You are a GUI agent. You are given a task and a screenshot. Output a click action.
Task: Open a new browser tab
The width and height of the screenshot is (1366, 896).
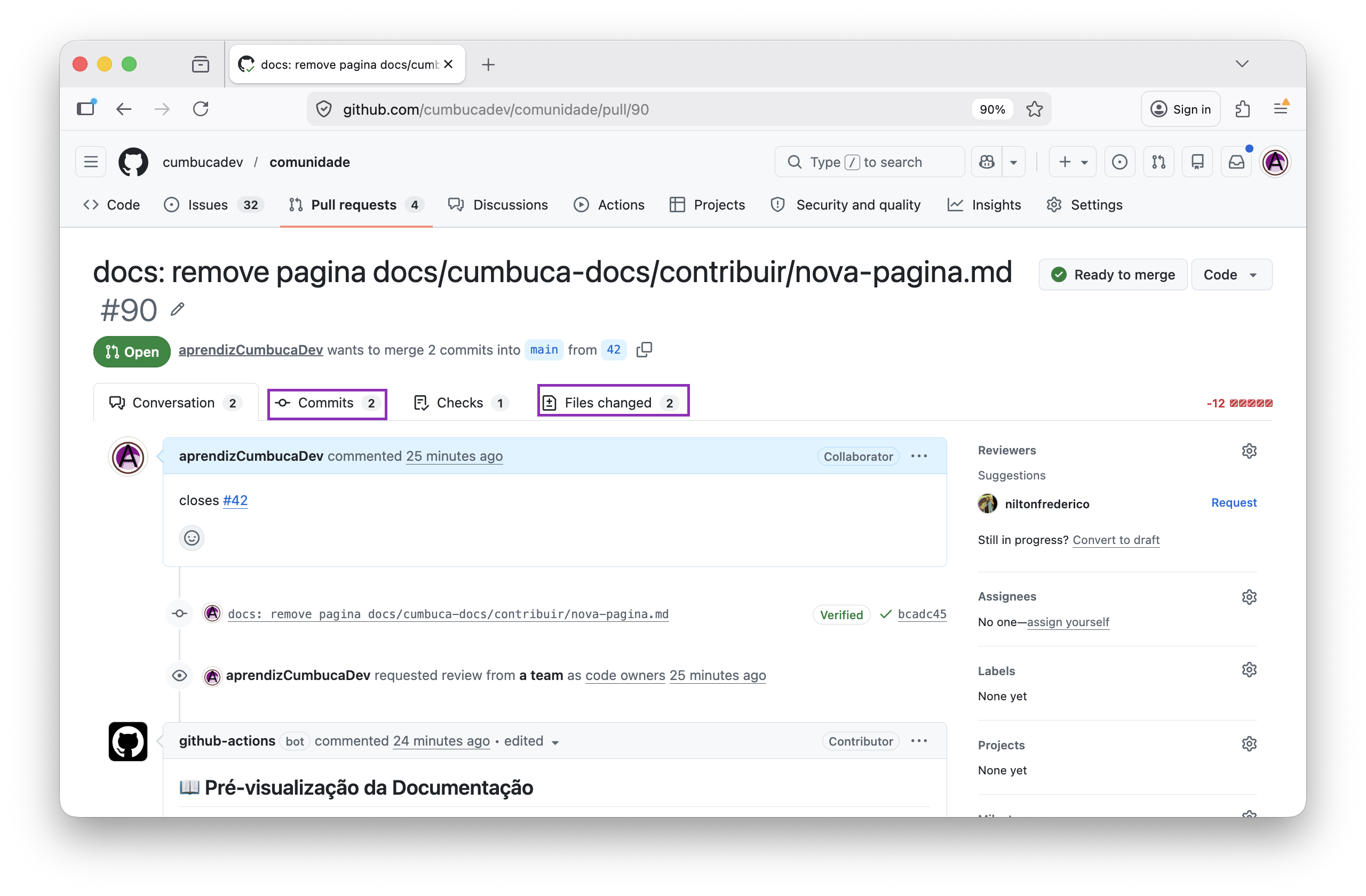[488, 64]
